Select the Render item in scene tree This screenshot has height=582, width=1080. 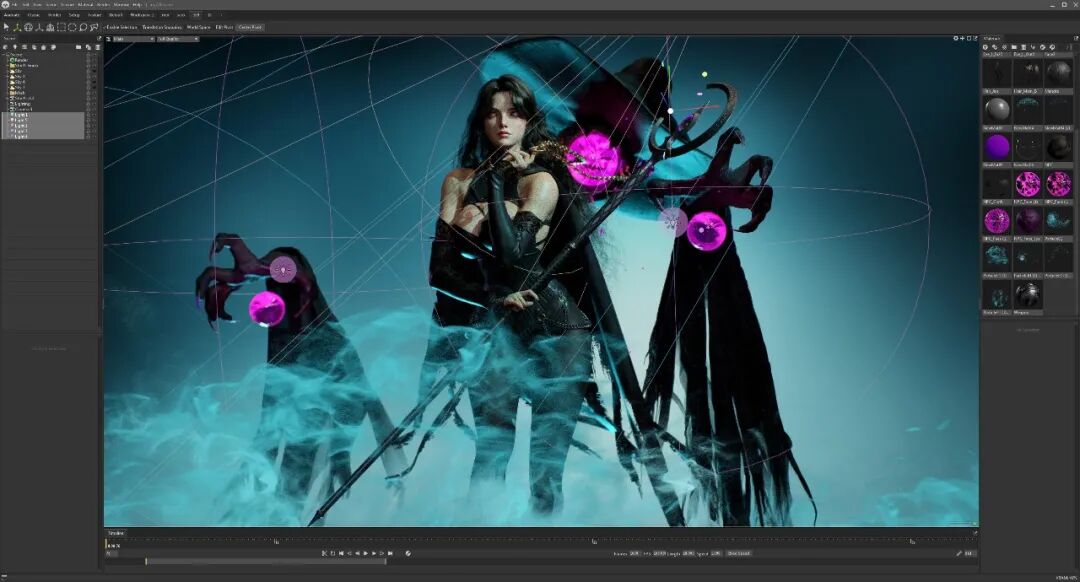(x=22, y=60)
